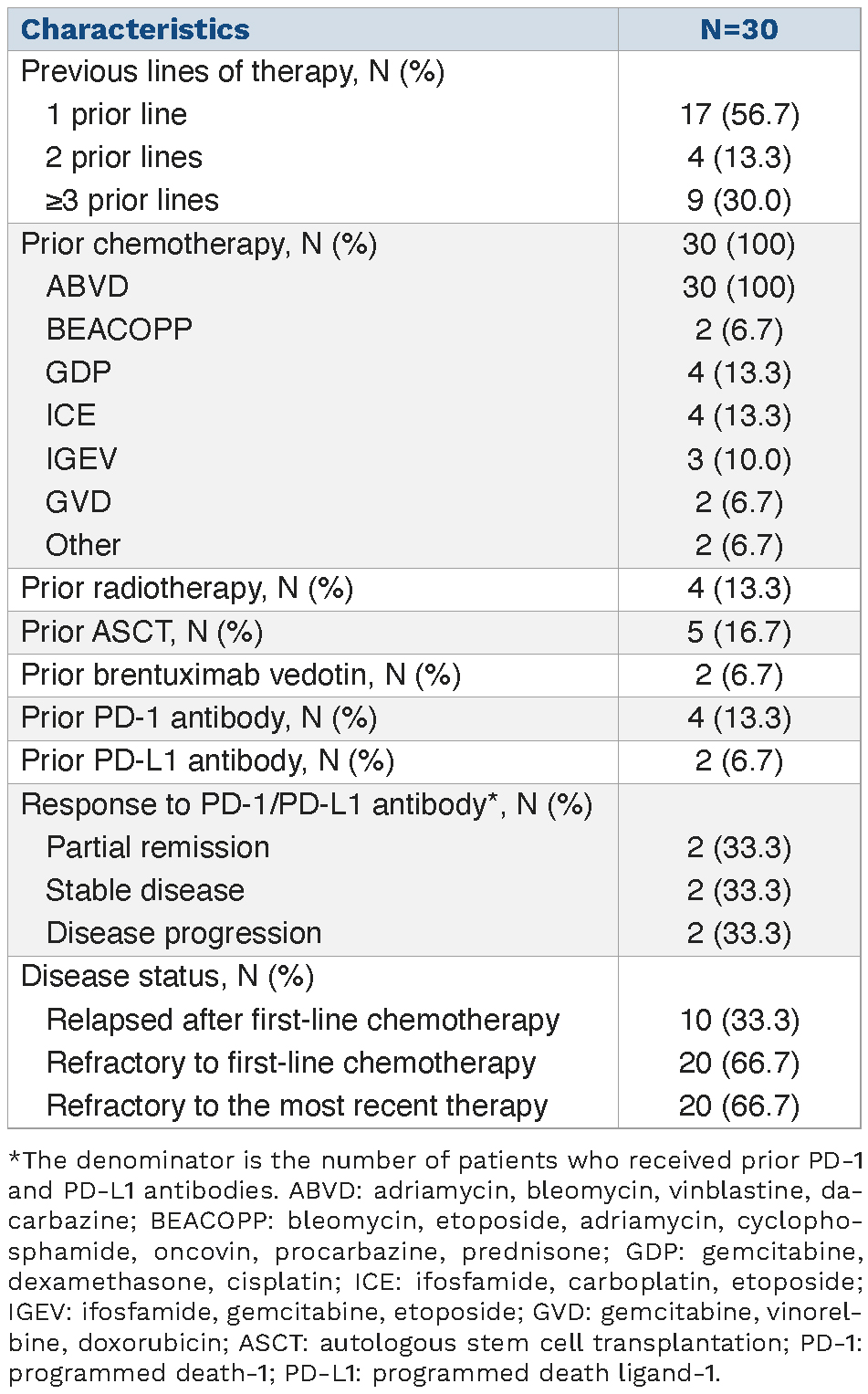Click the "Prior chemotherapy, N (%)" row label
This screenshot has height=1394, width=868.
tap(199, 244)
